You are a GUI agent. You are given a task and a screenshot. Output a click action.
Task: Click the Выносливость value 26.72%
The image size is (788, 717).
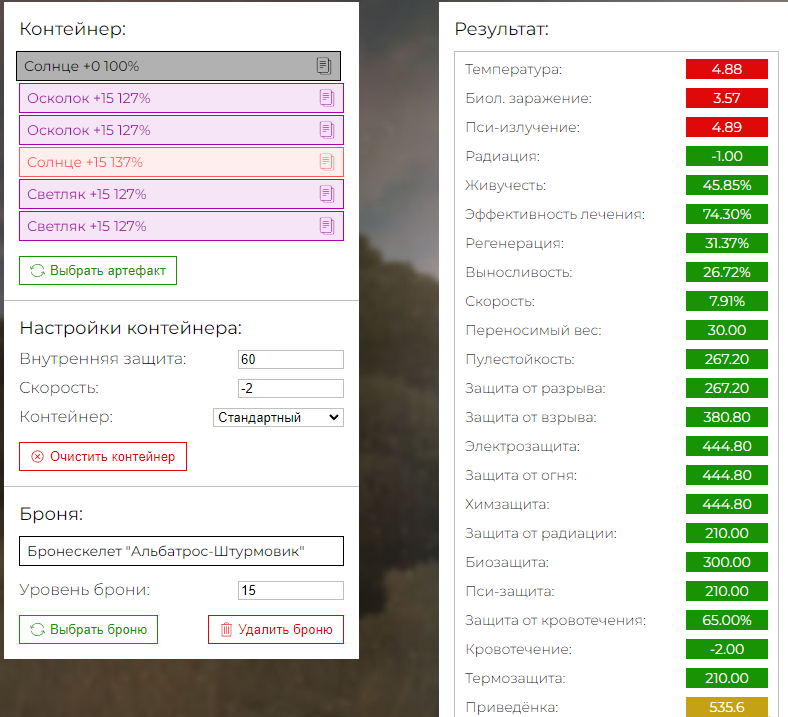727,272
